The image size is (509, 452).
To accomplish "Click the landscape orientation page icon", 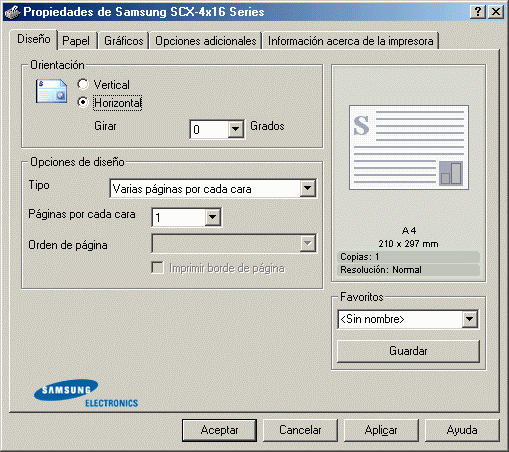I will [52, 91].
